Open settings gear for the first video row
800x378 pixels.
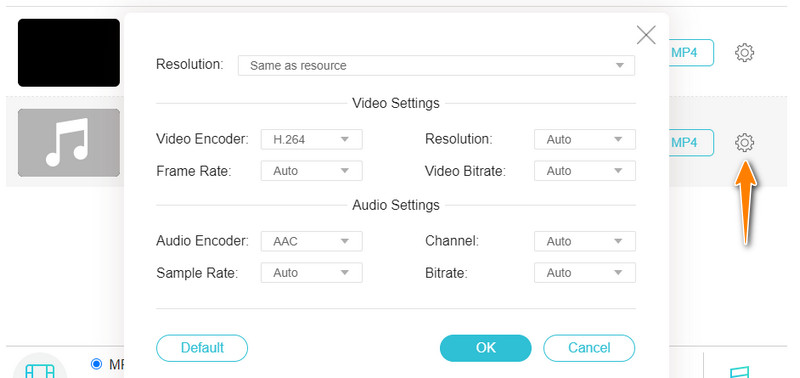pyautogui.click(x=744, y=53)
